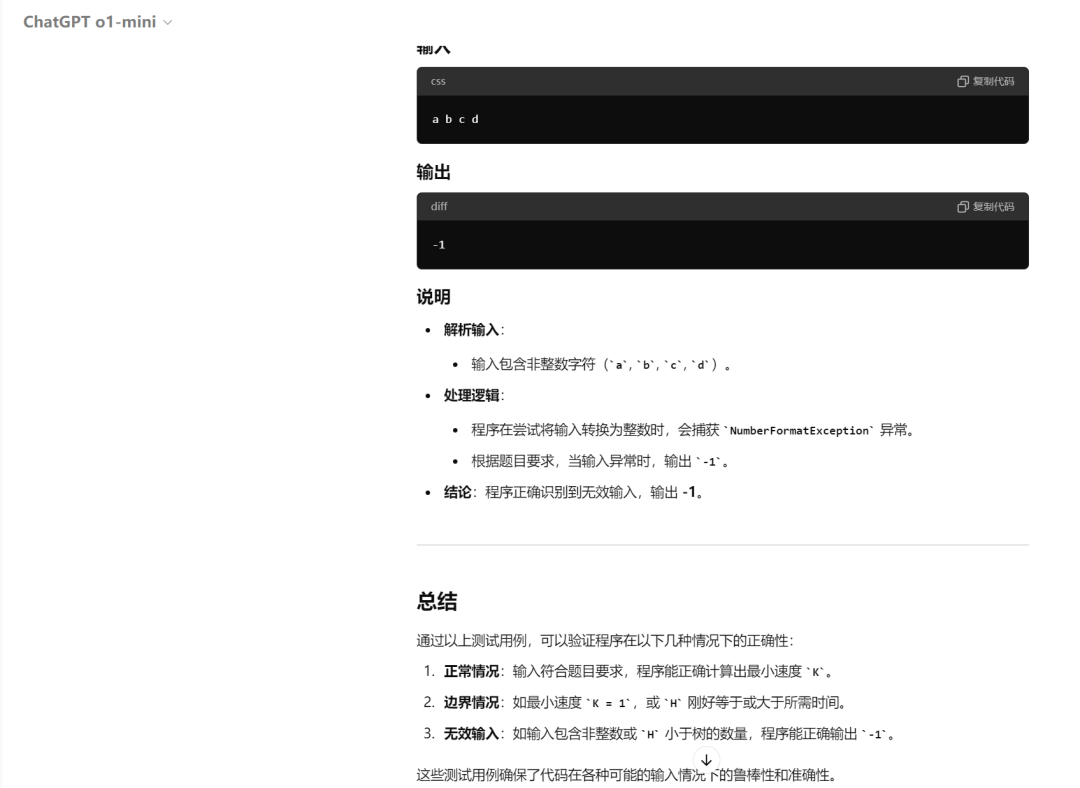Click the 'a b c d' code text

(x=455, y=119)
